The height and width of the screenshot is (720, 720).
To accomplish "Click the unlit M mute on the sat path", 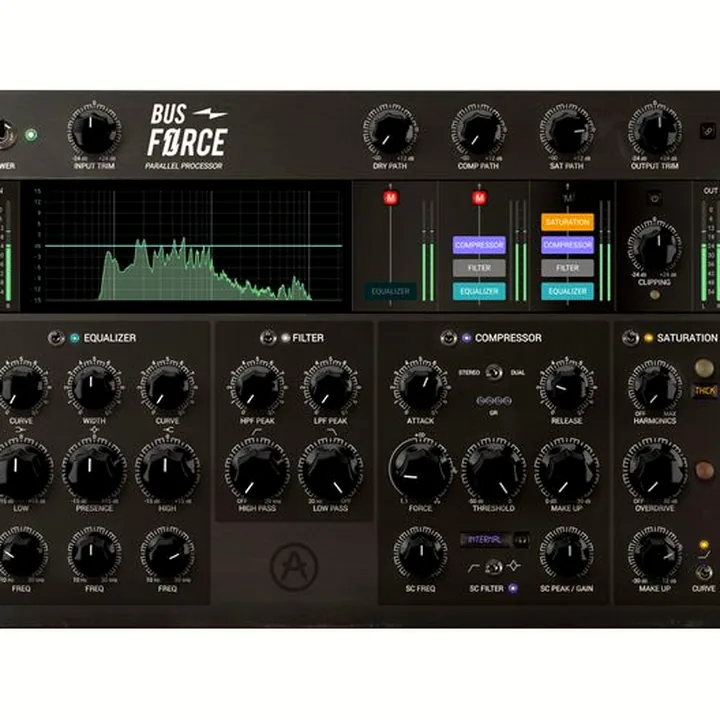I will 568,198.
